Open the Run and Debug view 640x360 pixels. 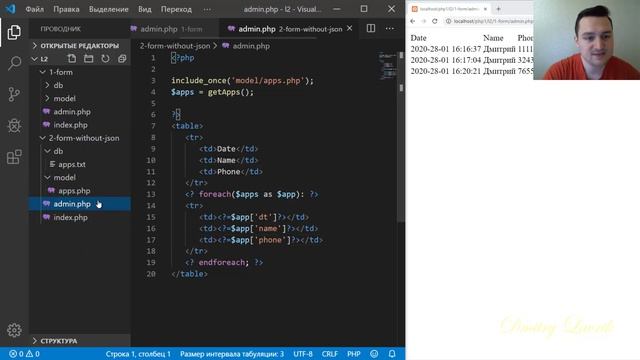pos(14,126)
